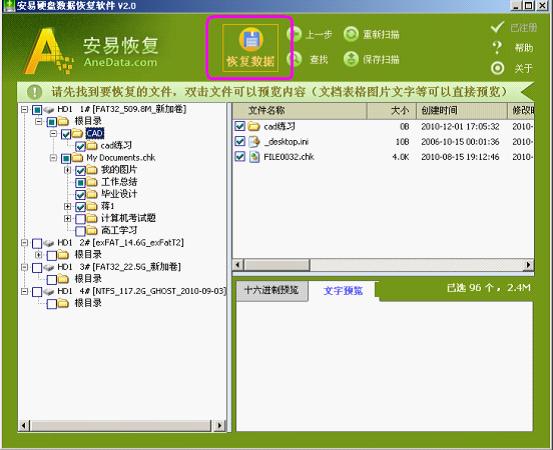Uncheck the 毕业设计 folder checkbox
The width and height of the screenshot is (553, 450).
tap(80, 195)
